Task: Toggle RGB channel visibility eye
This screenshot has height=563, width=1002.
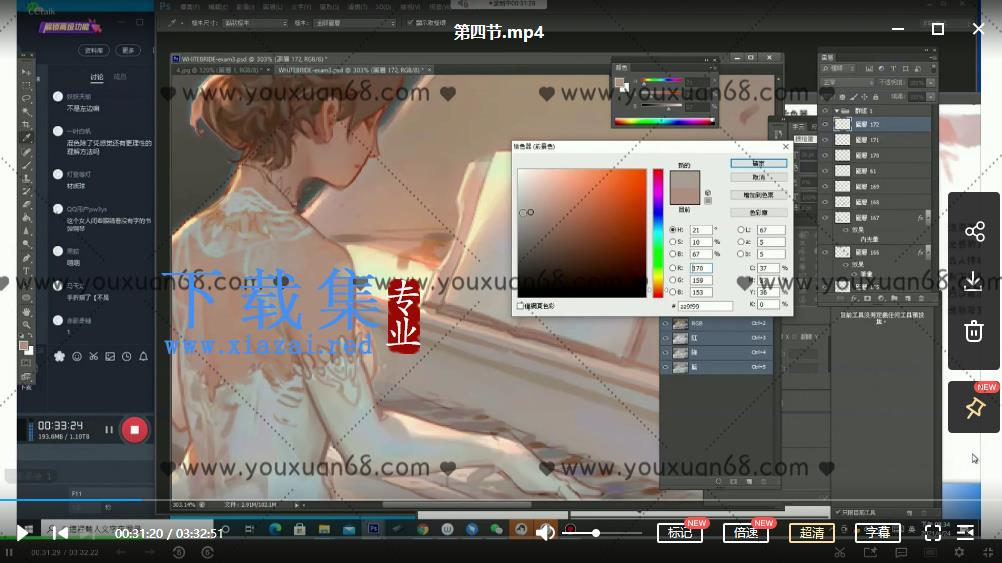Action: pyautogui.click(x=666, y=324)
